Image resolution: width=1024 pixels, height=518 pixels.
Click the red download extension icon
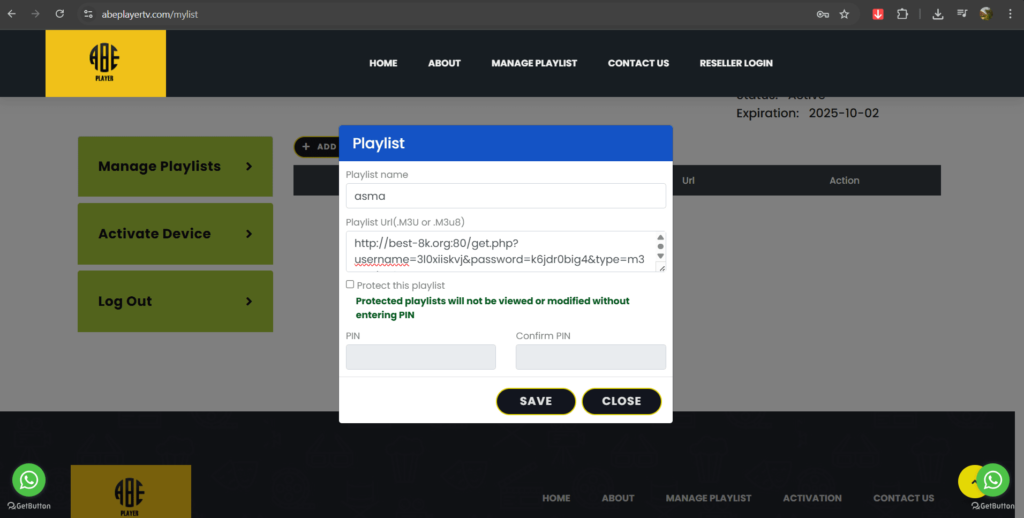878,14
